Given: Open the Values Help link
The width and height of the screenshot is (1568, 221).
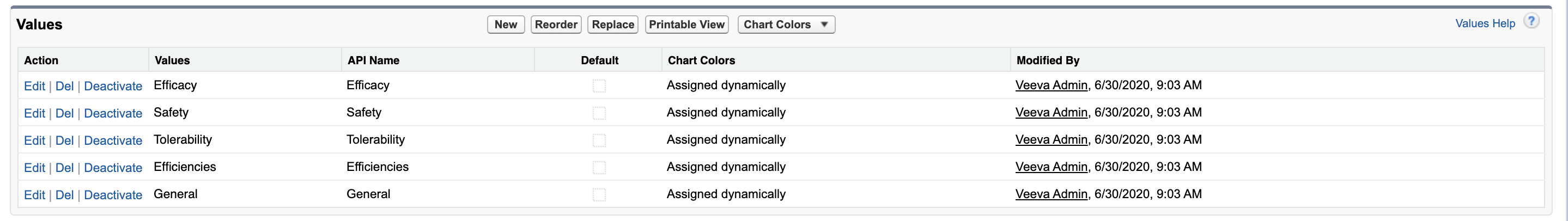Looking at the screenshot, I should 1485,24.
